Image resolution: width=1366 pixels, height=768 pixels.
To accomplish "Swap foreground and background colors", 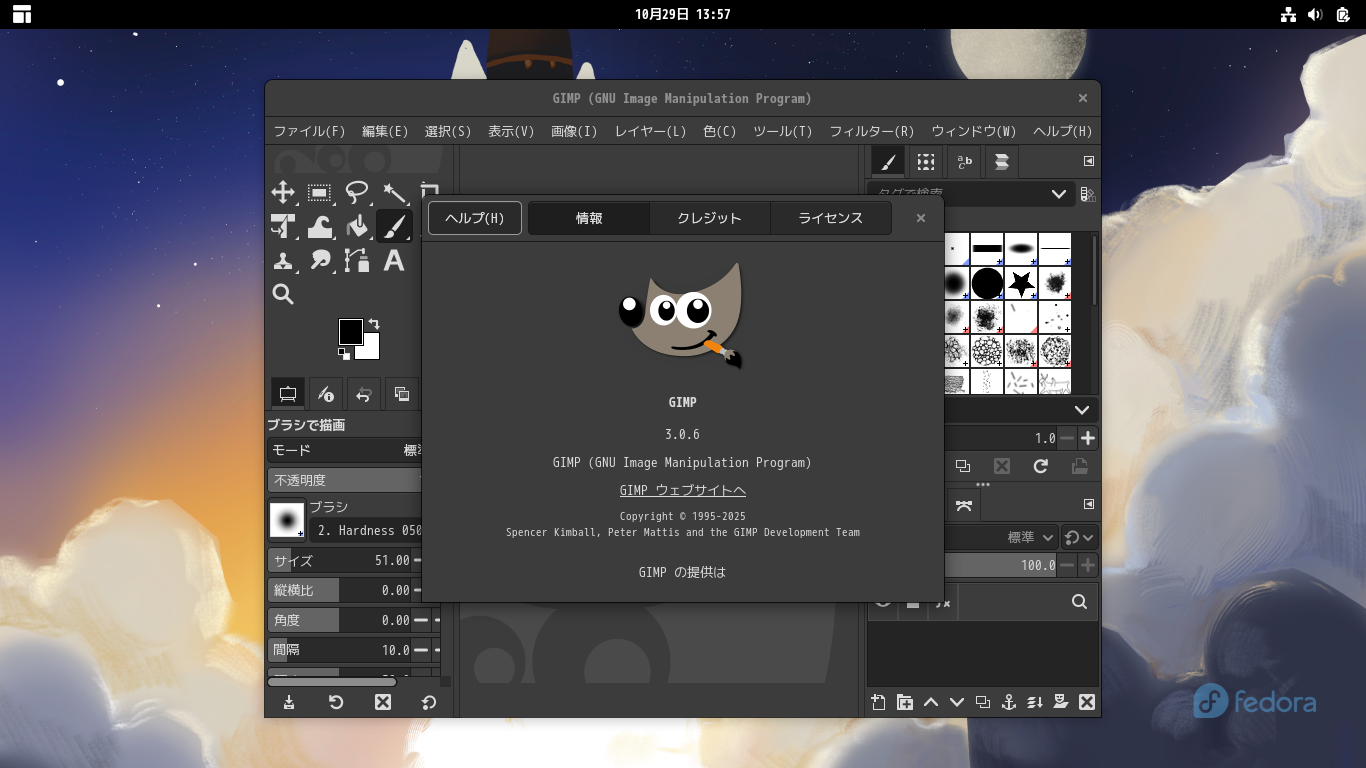I will pos(374,323).
